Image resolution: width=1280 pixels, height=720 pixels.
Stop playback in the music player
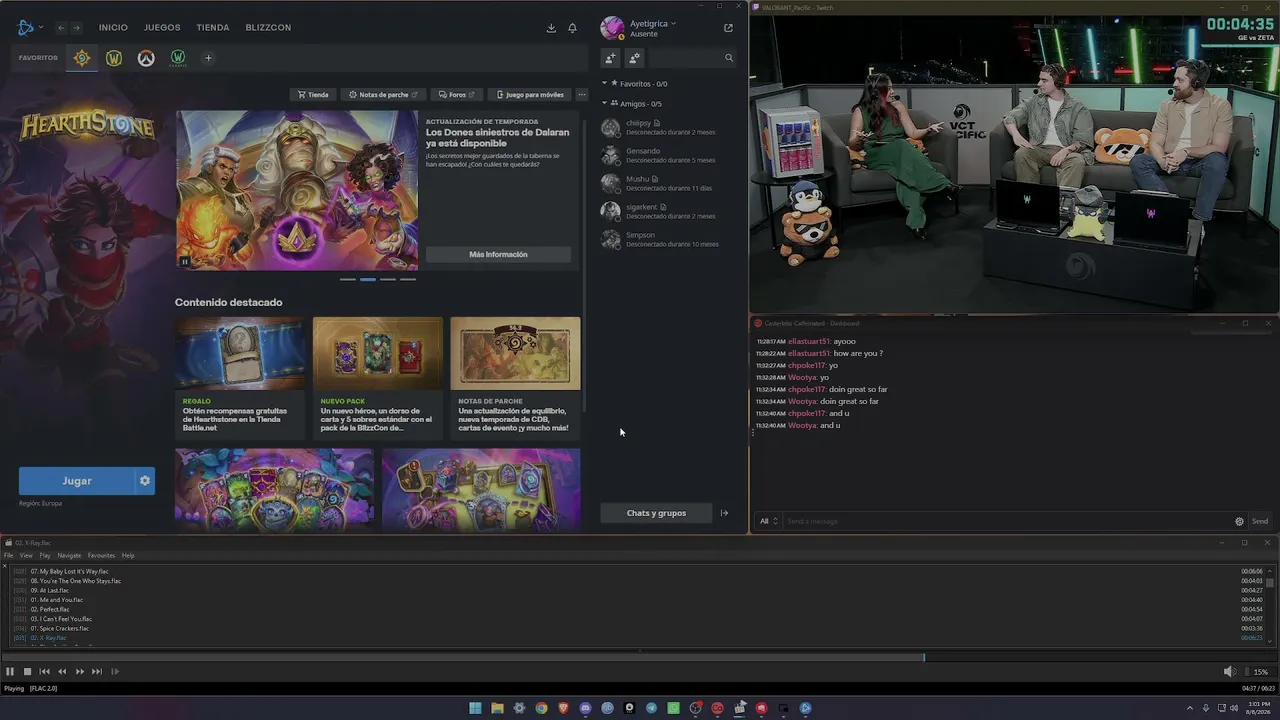tap(27, 672)
